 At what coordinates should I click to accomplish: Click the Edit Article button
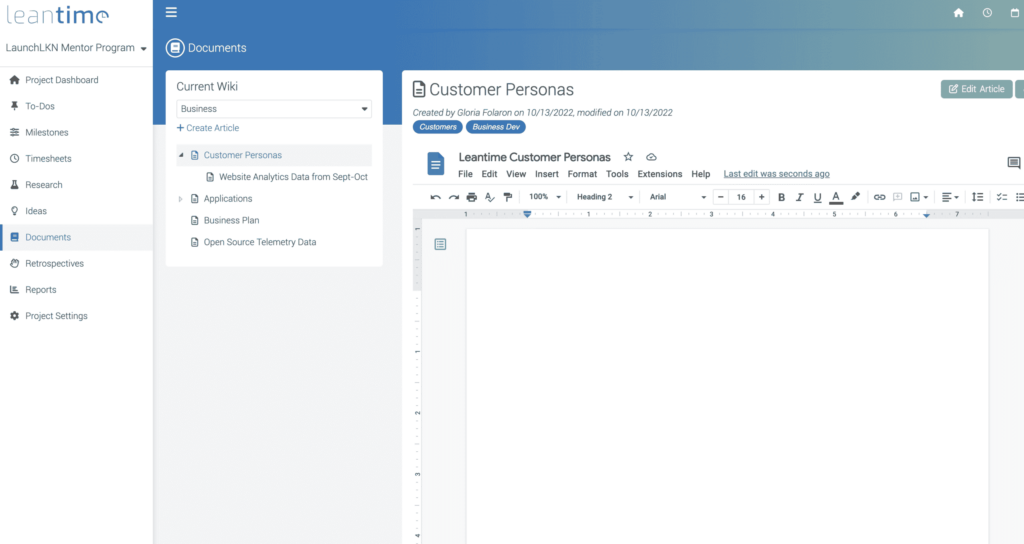976,89
